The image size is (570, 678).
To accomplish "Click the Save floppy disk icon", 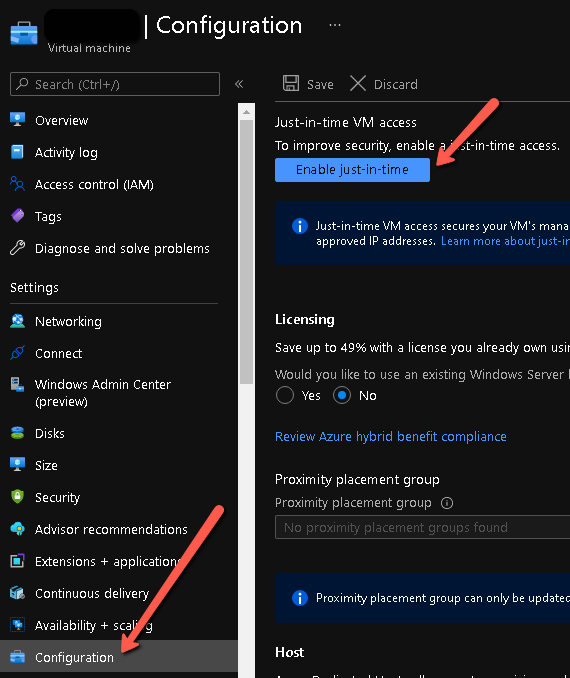I will coord(291,83).
